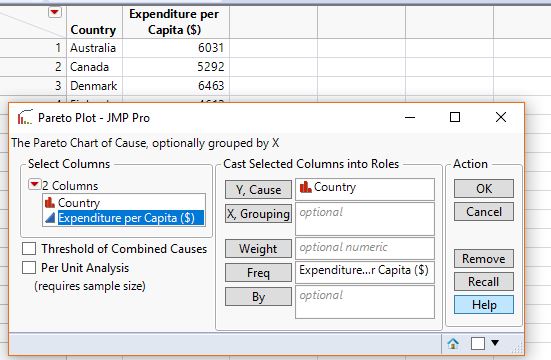The width and height of the screenshot is (551, 360).
Task: Click the Remove button
Action: pyautogui.click(x=484, y=259)
